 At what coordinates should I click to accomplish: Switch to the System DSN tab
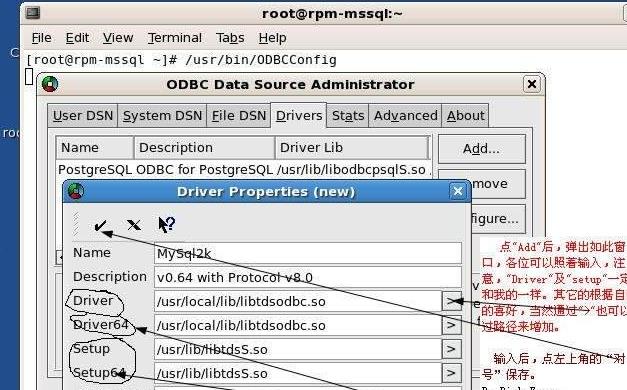tap(162, 116)
